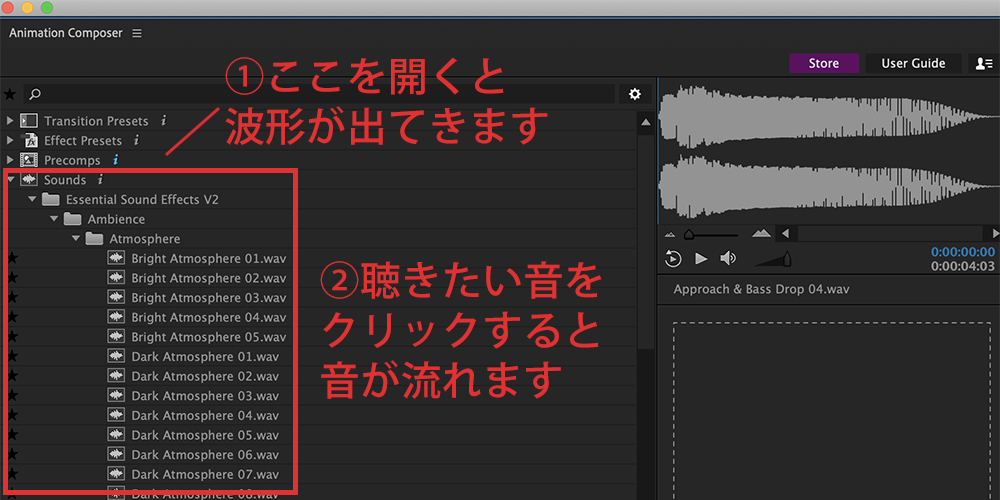The image size is (1000, 500).
Task: Favorite Bright Atmosphere 03.wav with its star
Action: [x=11, y=298]
